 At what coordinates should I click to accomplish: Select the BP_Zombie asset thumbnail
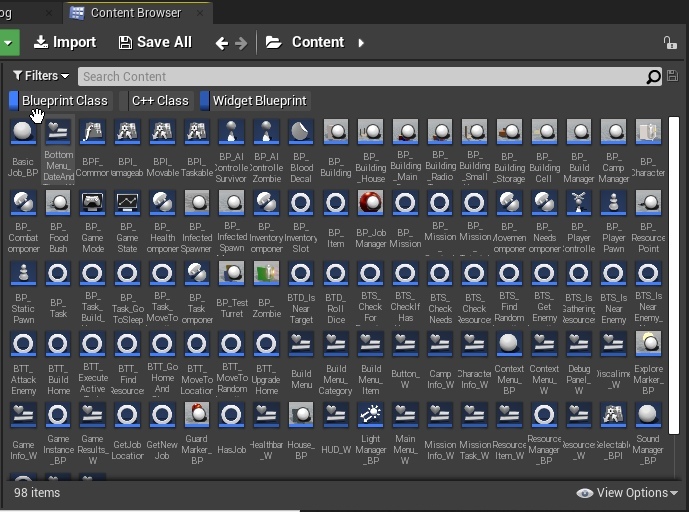(x=266, y=273)
